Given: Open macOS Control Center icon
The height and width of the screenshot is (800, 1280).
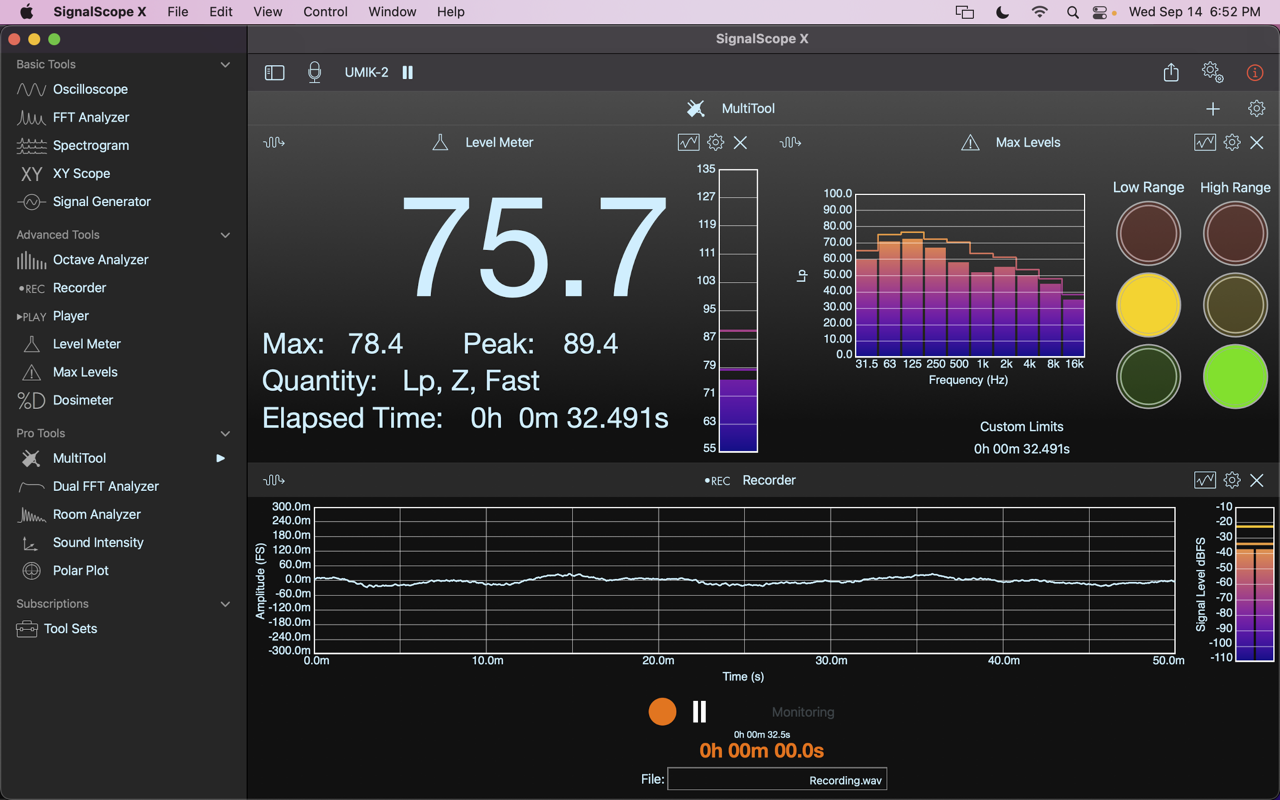Looking at the screenshot, I should point(1100,12).
